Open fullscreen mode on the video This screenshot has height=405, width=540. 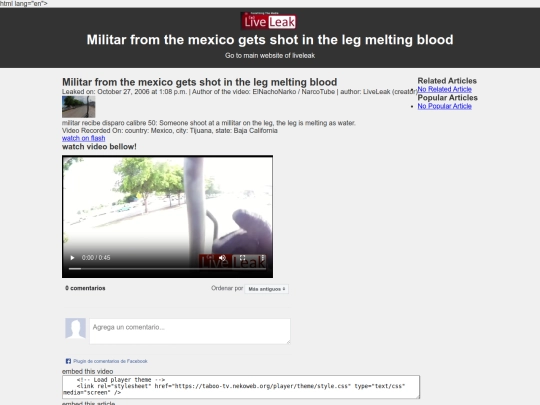click(x=242, y=258)
